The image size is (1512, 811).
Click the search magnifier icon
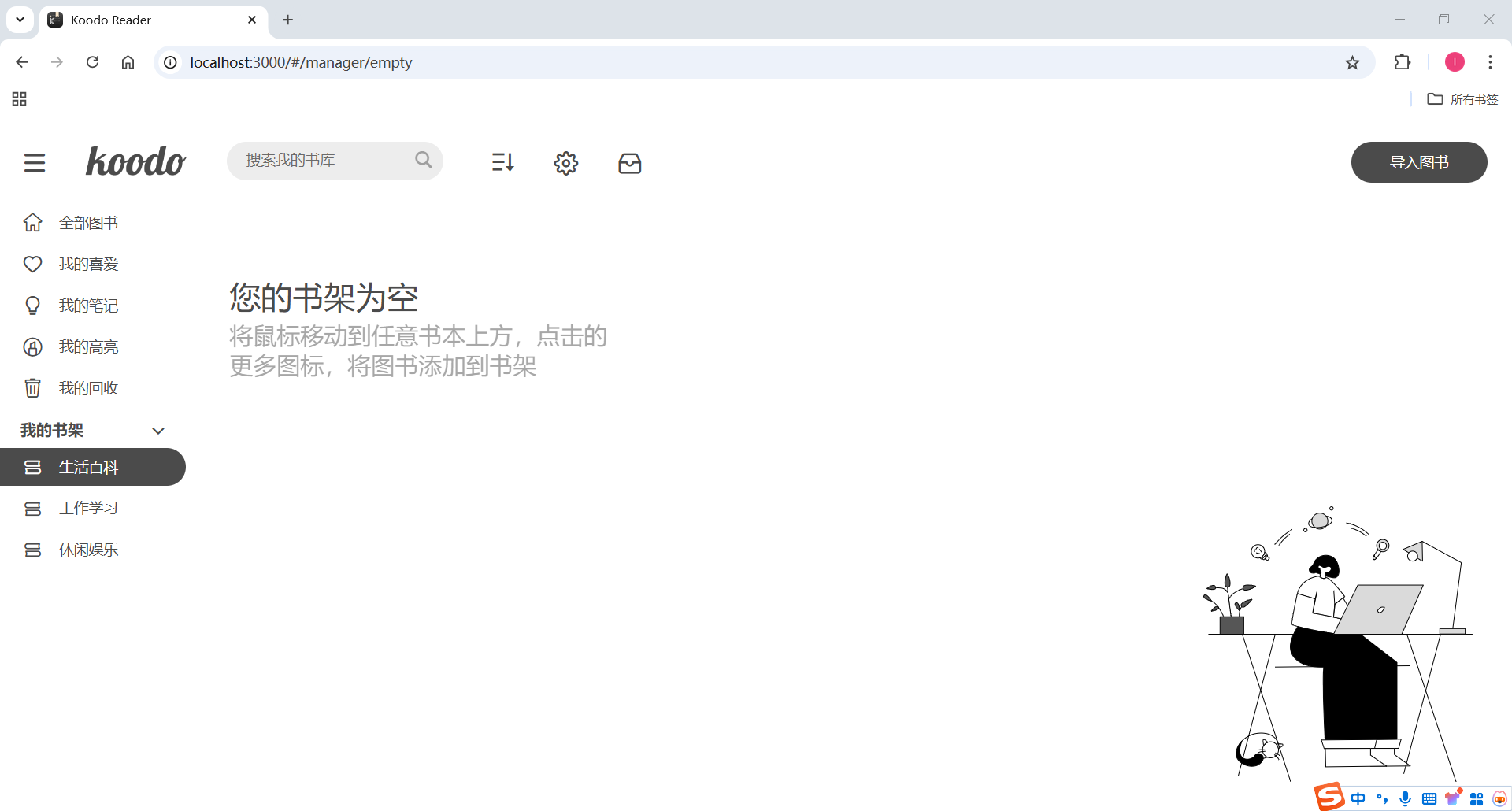click(x=424, y=160)
